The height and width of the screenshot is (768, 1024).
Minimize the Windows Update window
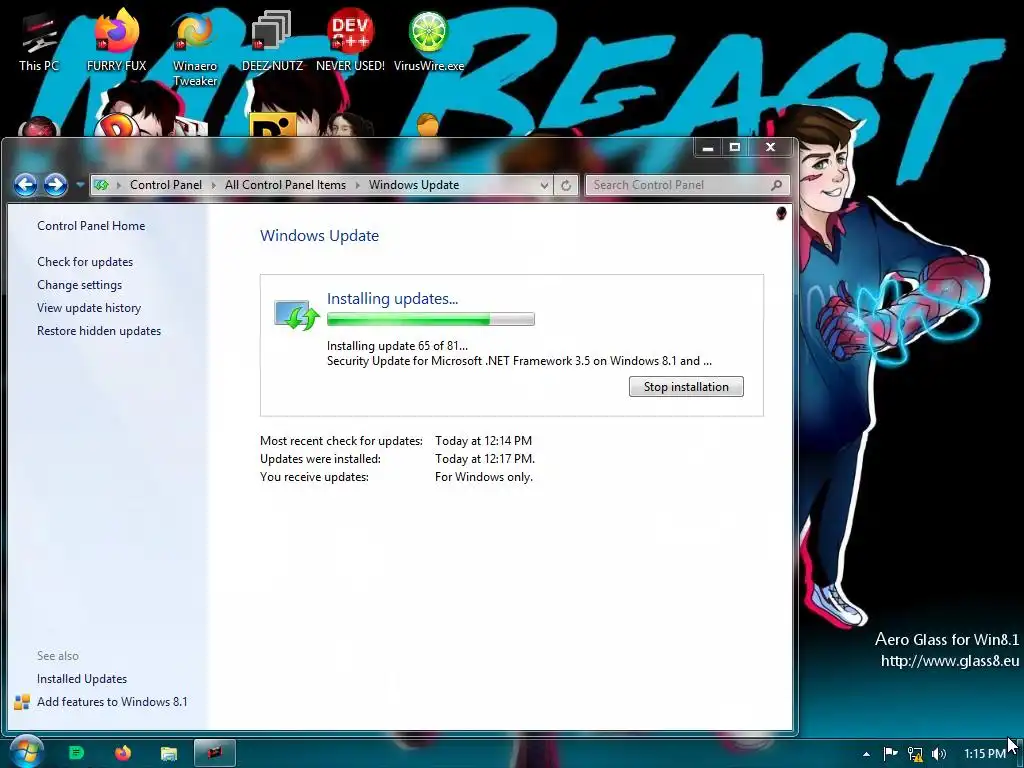point(707,148)
